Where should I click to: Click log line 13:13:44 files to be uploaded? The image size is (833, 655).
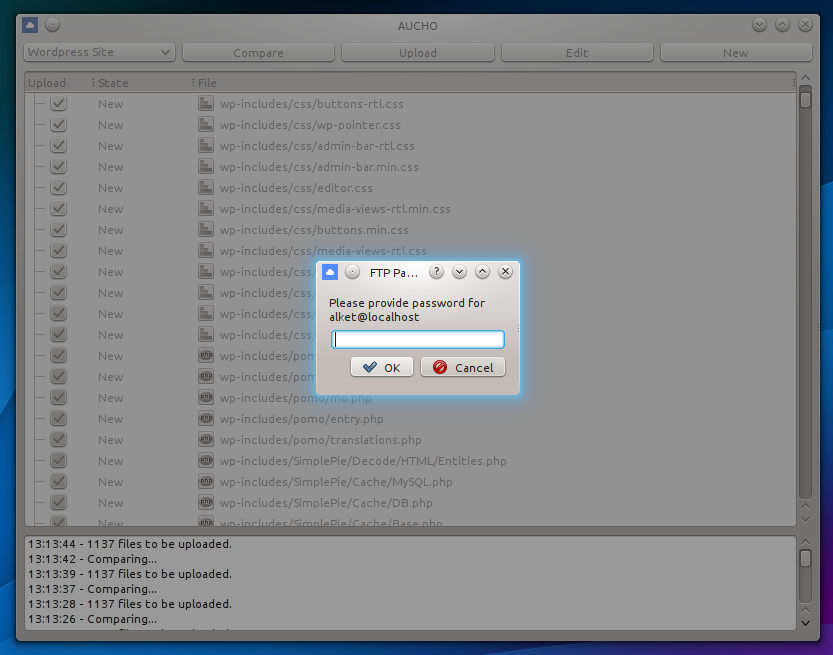pyautogui.click(x=130, y=544)
